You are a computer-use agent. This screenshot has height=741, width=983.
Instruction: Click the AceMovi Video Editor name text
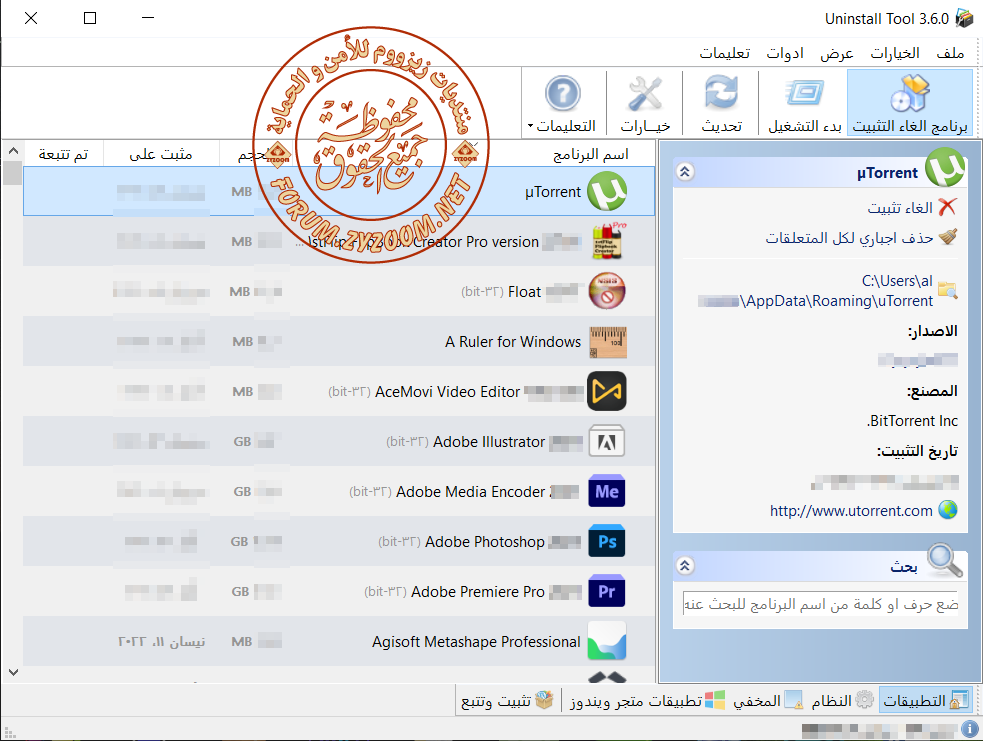pyautogui.click(x=447, y=392)
